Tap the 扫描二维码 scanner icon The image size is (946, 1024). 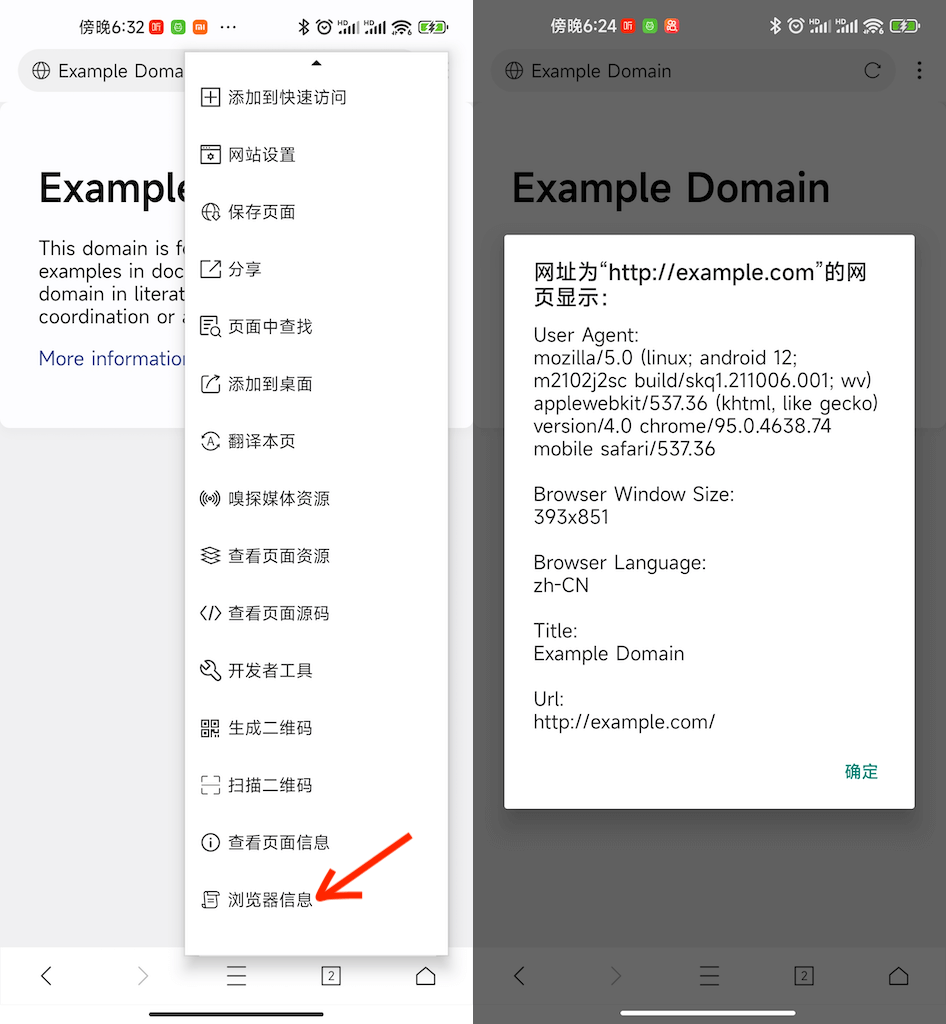210,785
